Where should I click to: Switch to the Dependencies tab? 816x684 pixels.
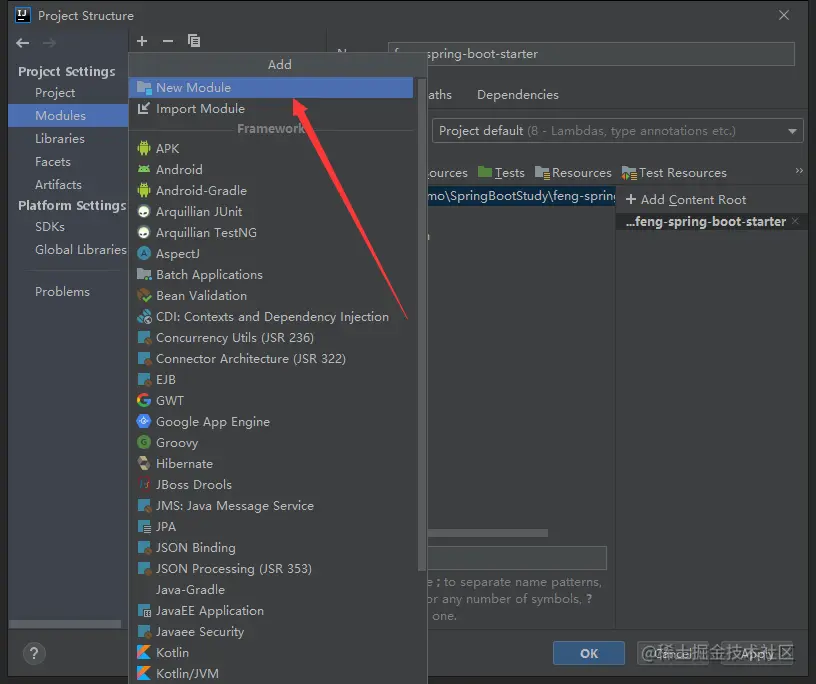pos(518,95)
